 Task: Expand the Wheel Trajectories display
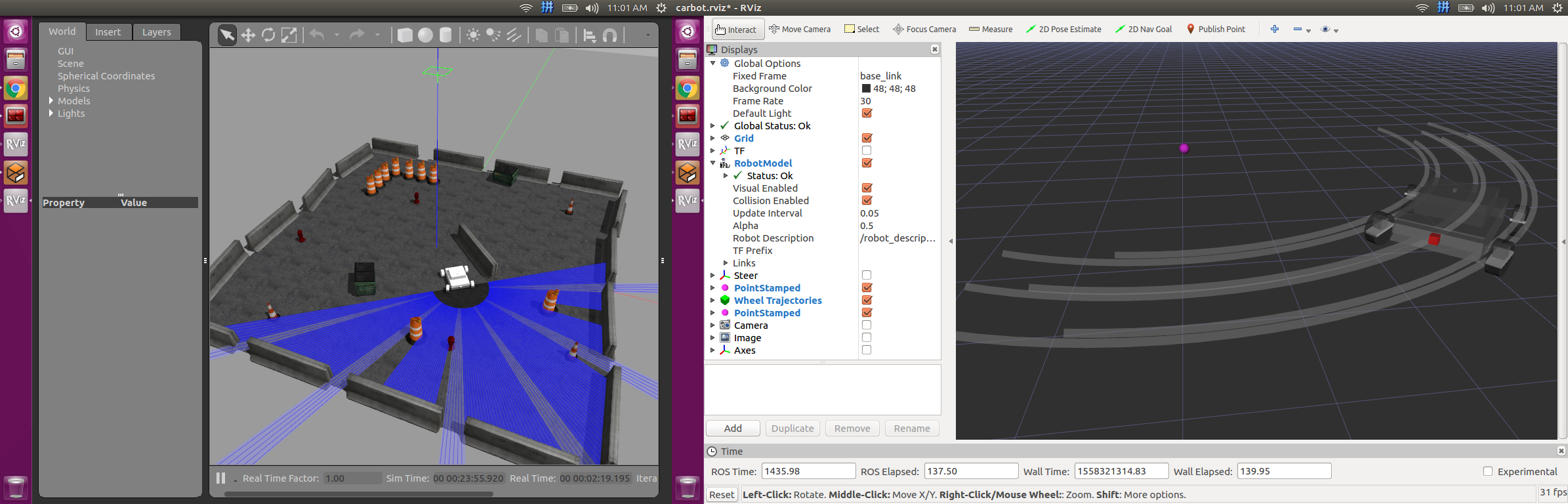[713, 301]
